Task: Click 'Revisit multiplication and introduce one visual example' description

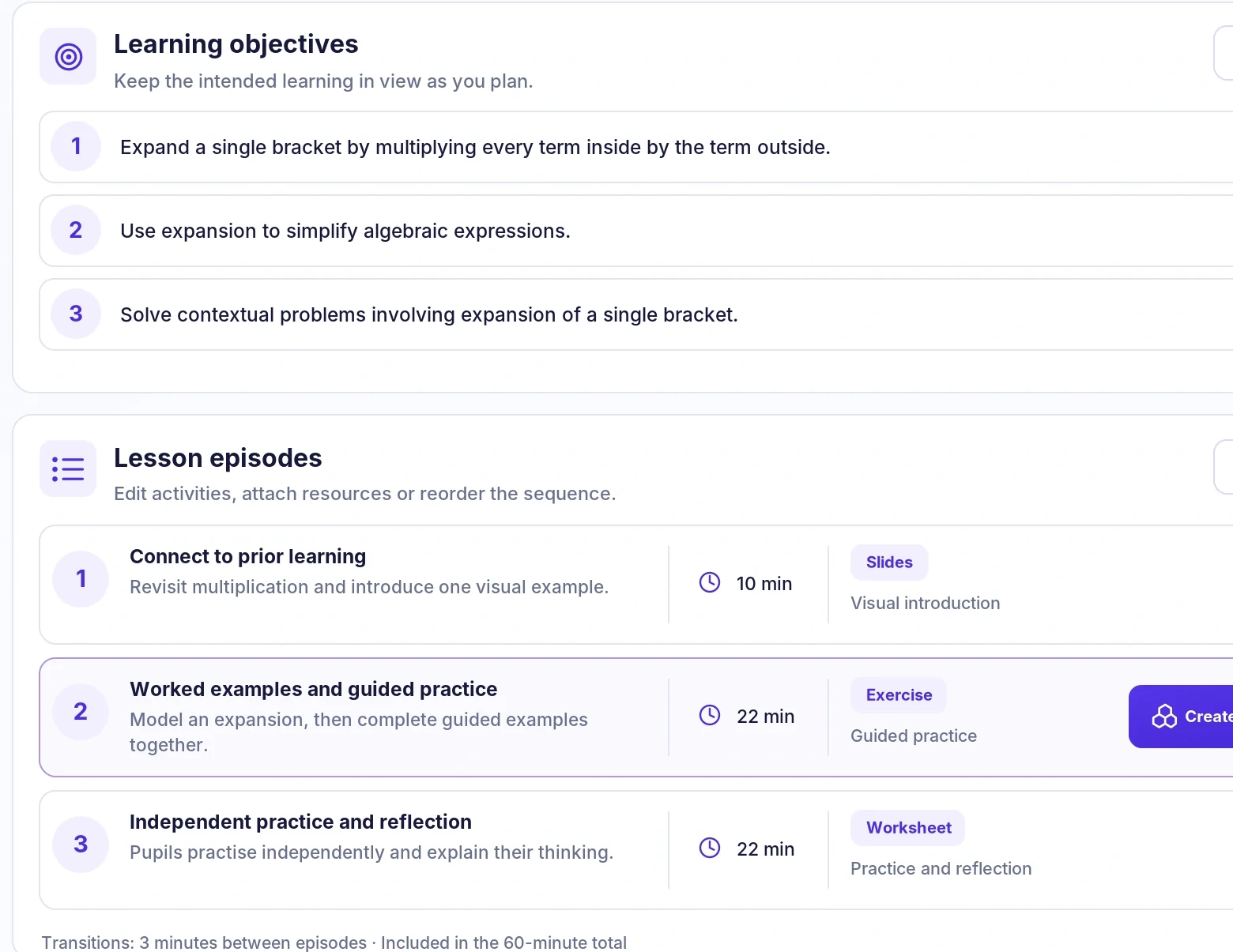Action: click(369, 587)
